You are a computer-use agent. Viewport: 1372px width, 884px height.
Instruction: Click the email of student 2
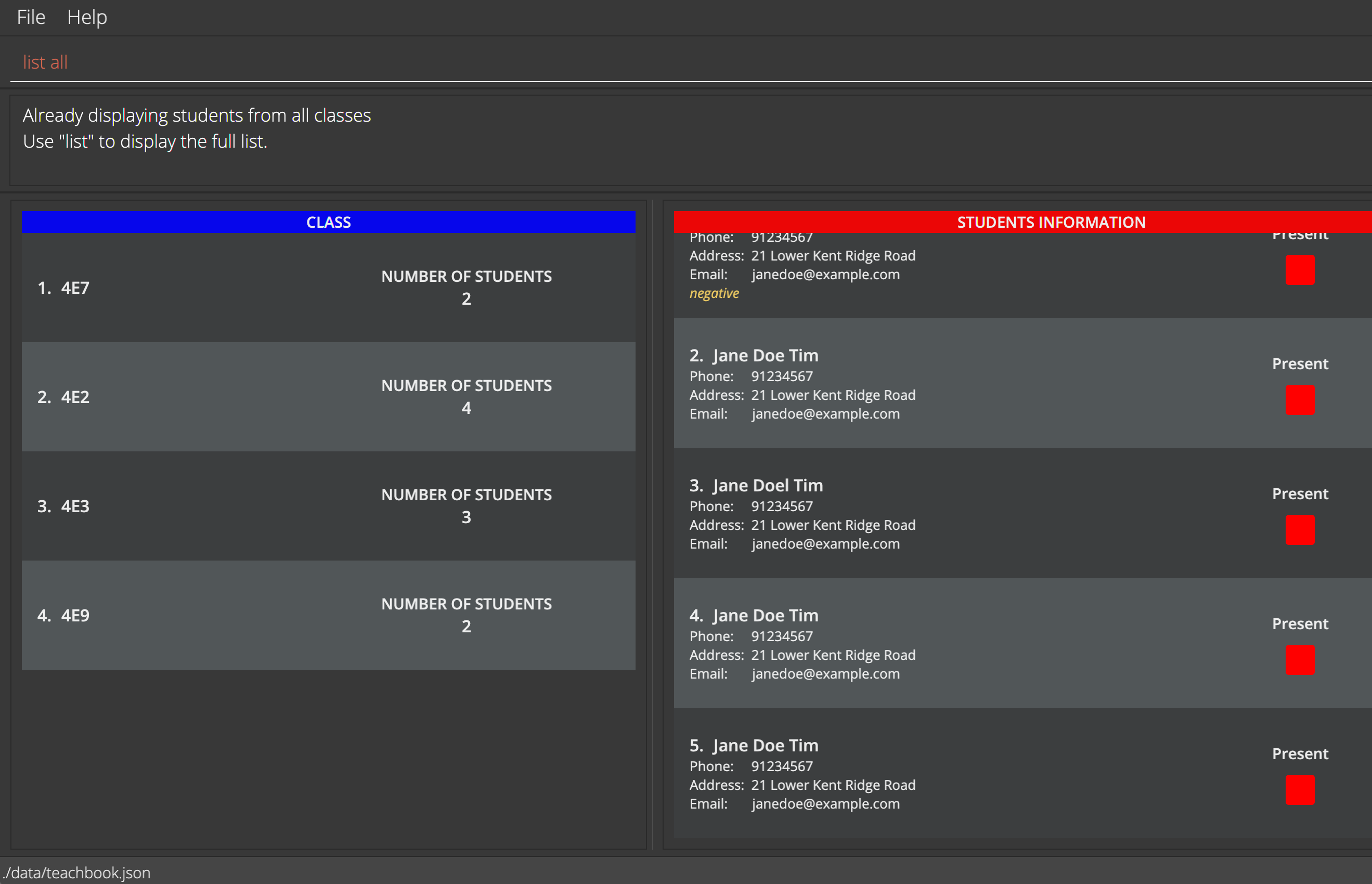coord(825,414)
